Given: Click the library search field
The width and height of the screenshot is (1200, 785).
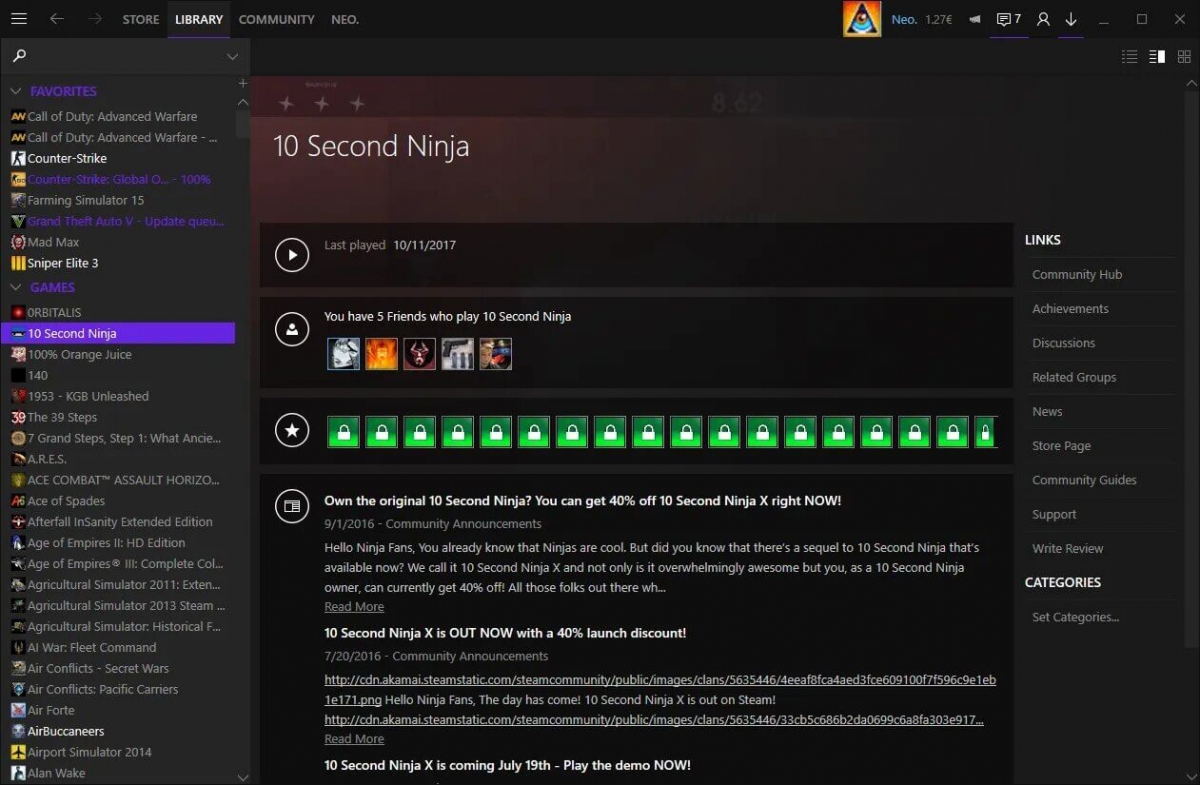Looking at the screenshot, I should point(120,56).
